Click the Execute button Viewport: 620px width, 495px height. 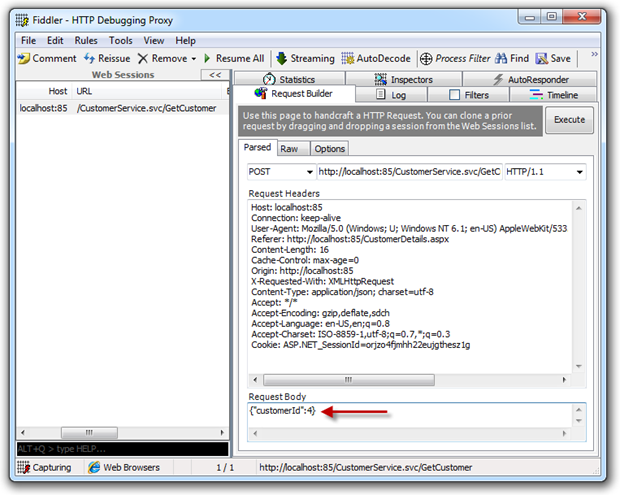(569, 120)
